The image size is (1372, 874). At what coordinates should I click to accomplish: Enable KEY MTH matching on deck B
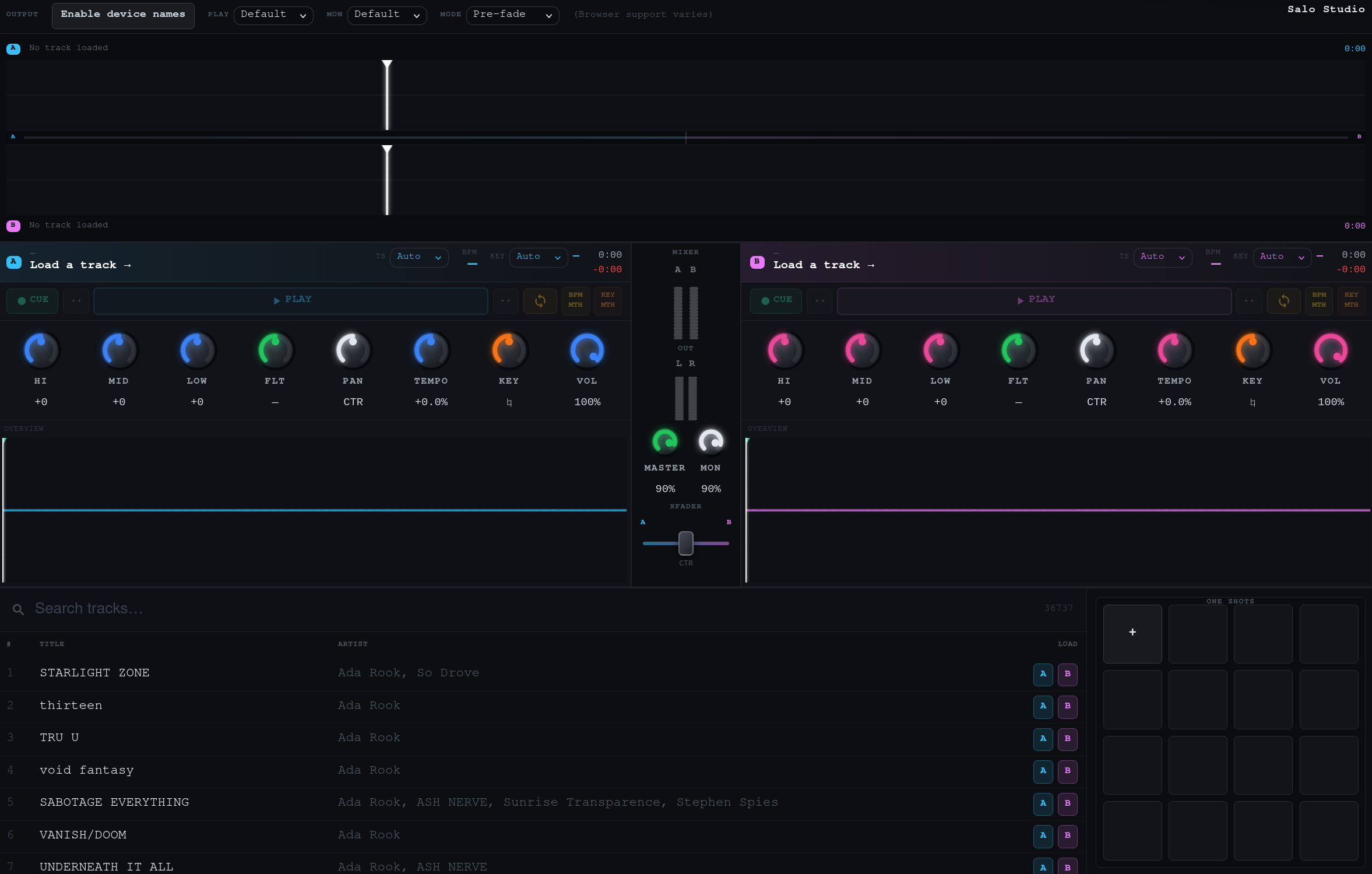pos(1351,301)
